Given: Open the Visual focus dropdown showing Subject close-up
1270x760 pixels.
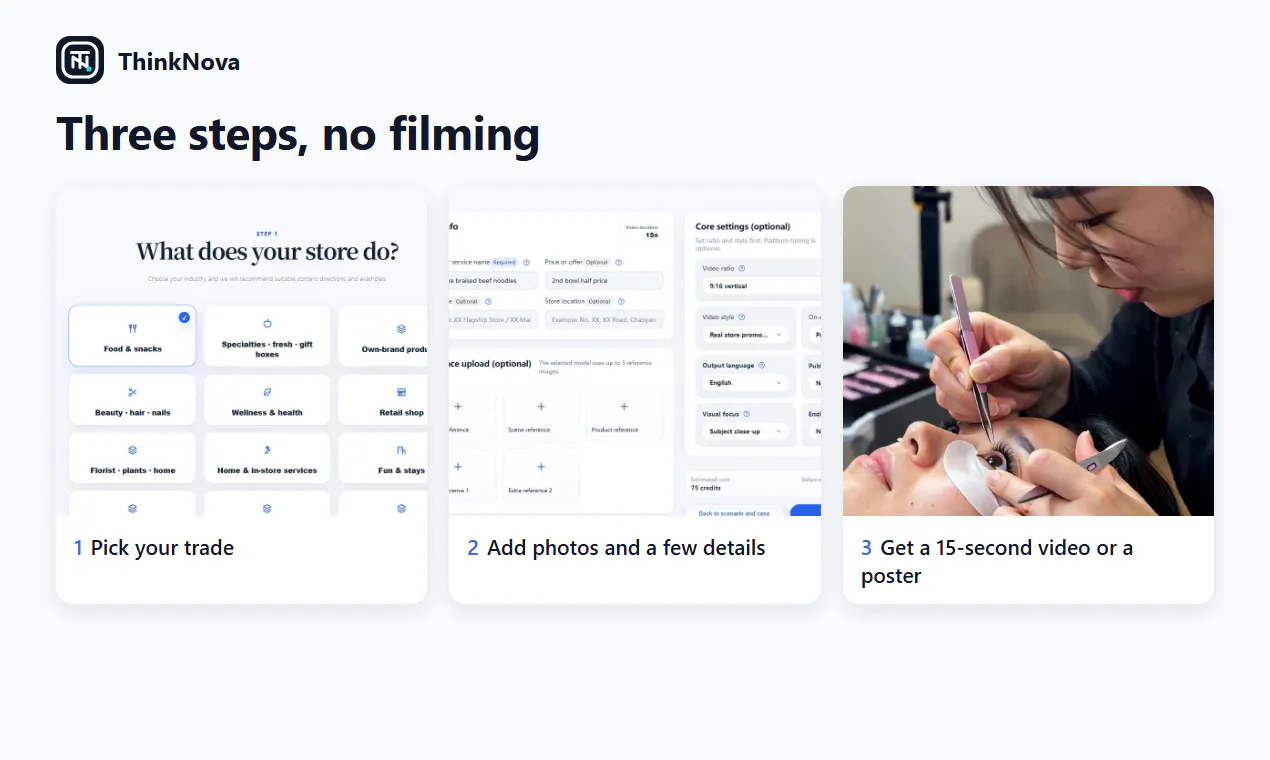Looking at the screenshot, I should pos(747,432).
